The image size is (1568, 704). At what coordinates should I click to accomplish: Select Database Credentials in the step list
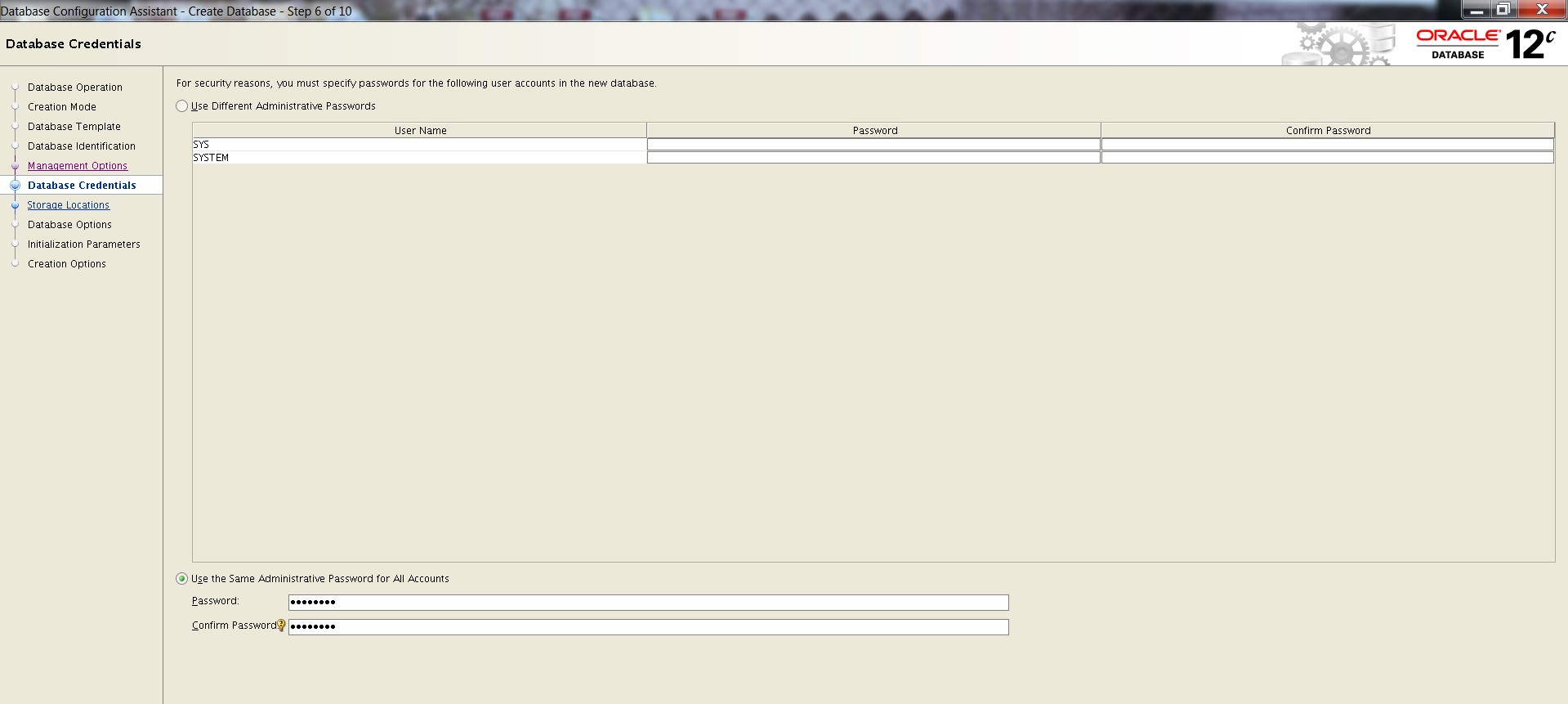pos(82,186)
